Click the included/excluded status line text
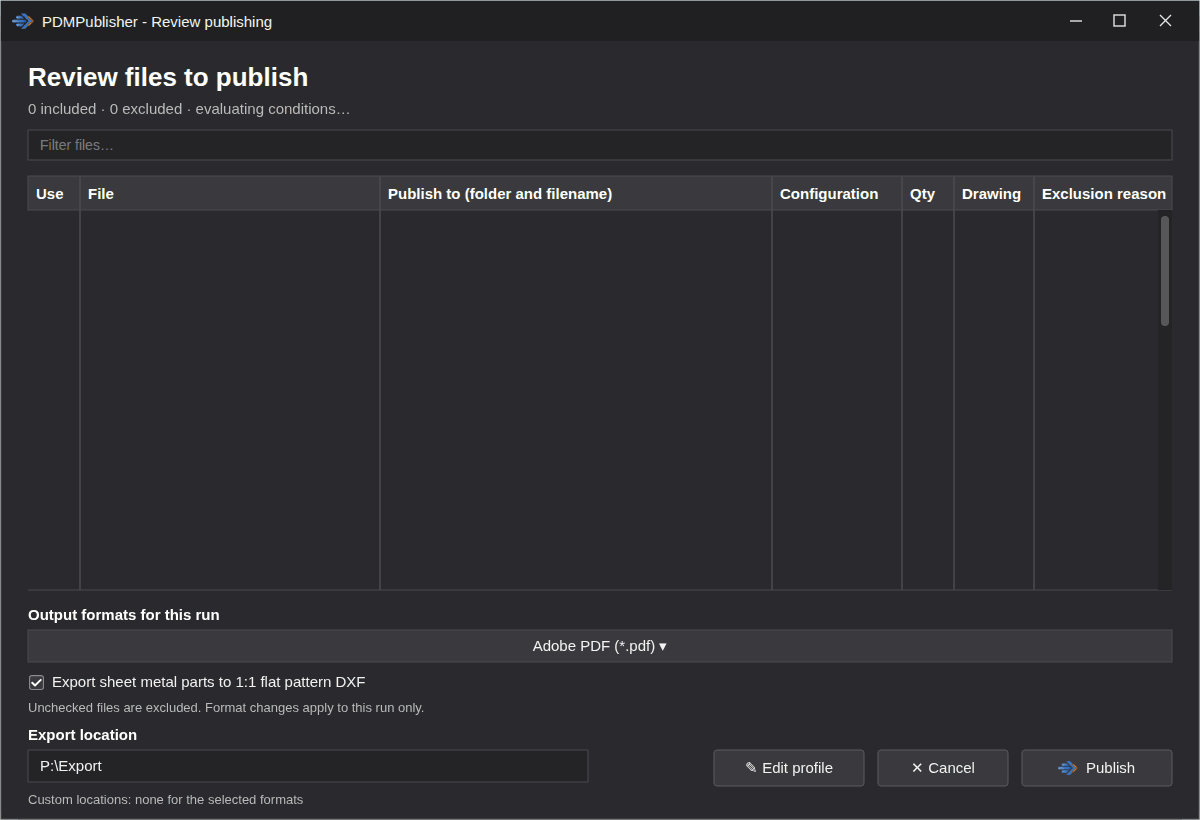Image resolution: width=1200 pixels, height=820 pixels. (x=189, y=108)
